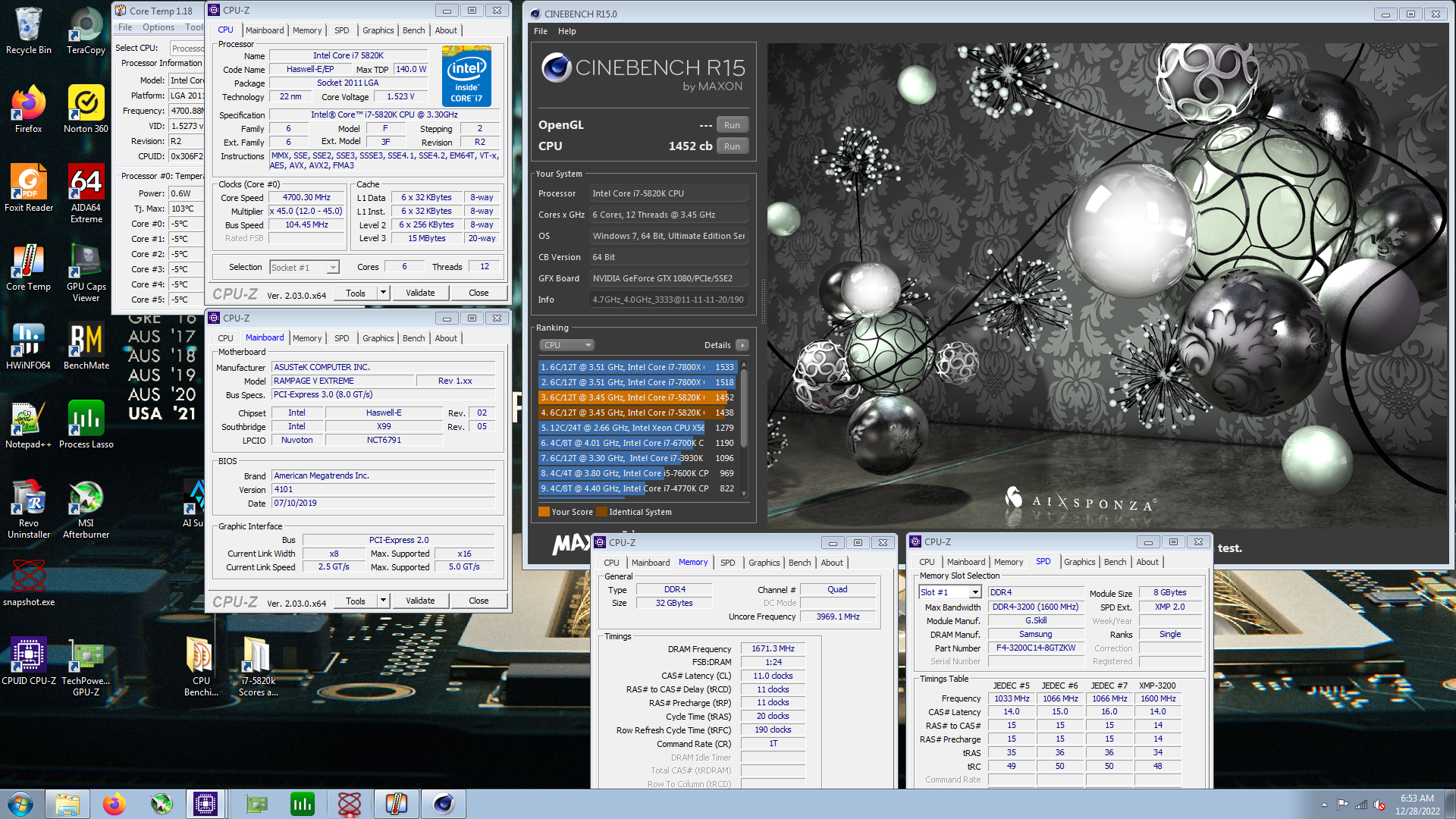Screen dimensions: 1456x819
Task: Select ranking entry 1 scoring 1533
Action: pos(637,367)
